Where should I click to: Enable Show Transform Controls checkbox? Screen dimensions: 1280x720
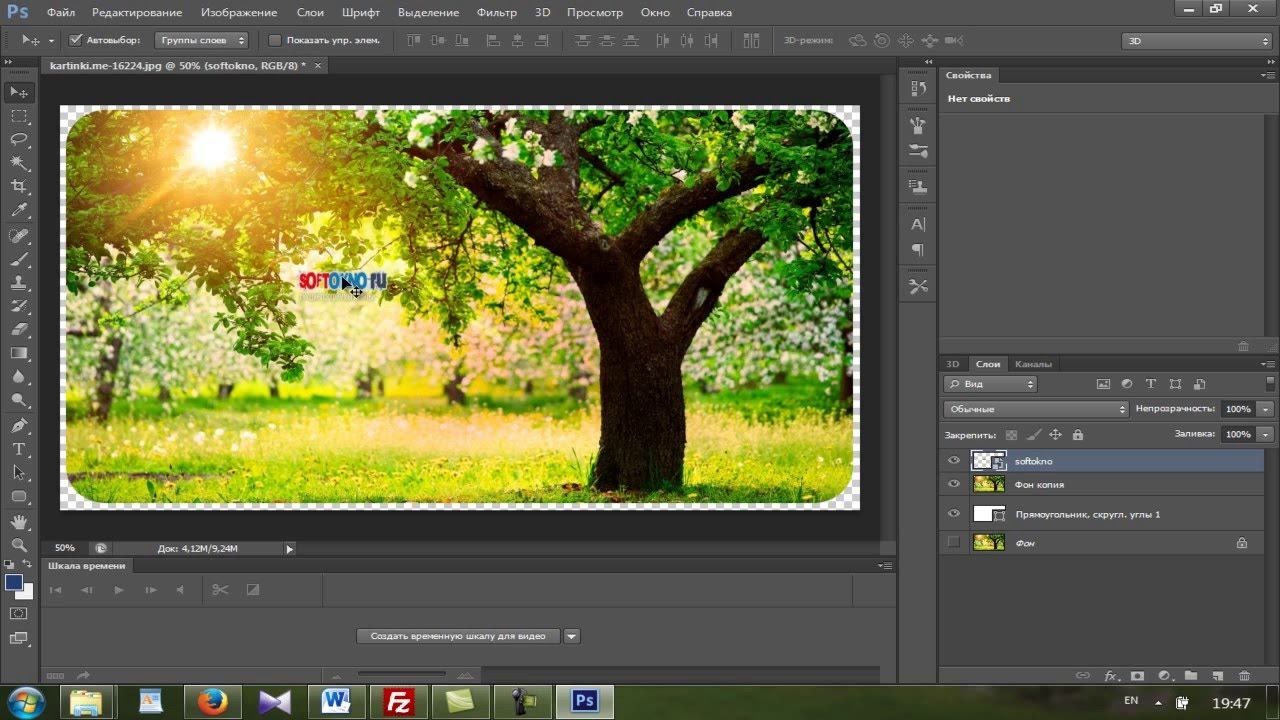275,41
